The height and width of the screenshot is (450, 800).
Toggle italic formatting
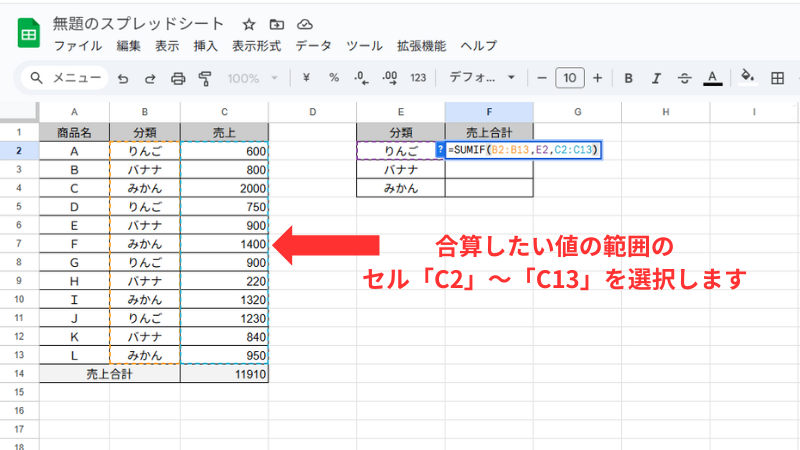(656, 79)
